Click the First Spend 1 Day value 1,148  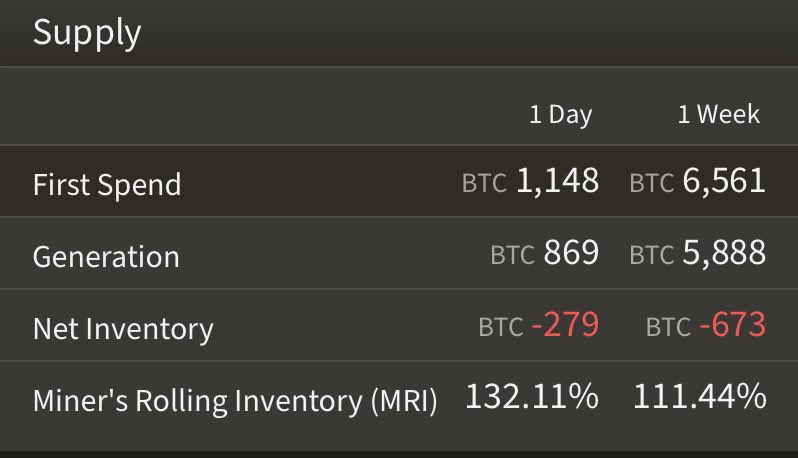[x=557, y=181]
